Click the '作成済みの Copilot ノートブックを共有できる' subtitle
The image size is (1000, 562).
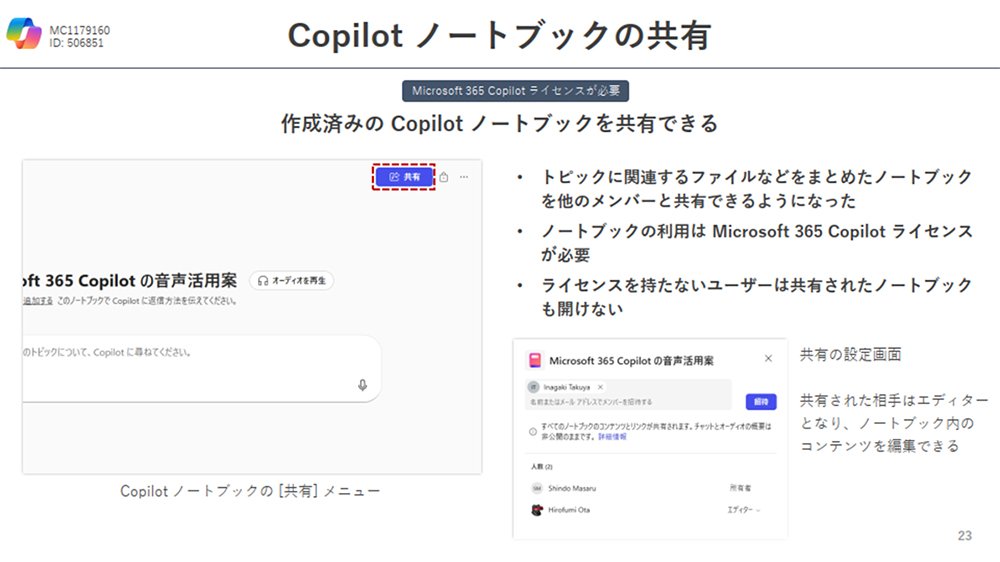pyautogui.click(x=499, y=123)
